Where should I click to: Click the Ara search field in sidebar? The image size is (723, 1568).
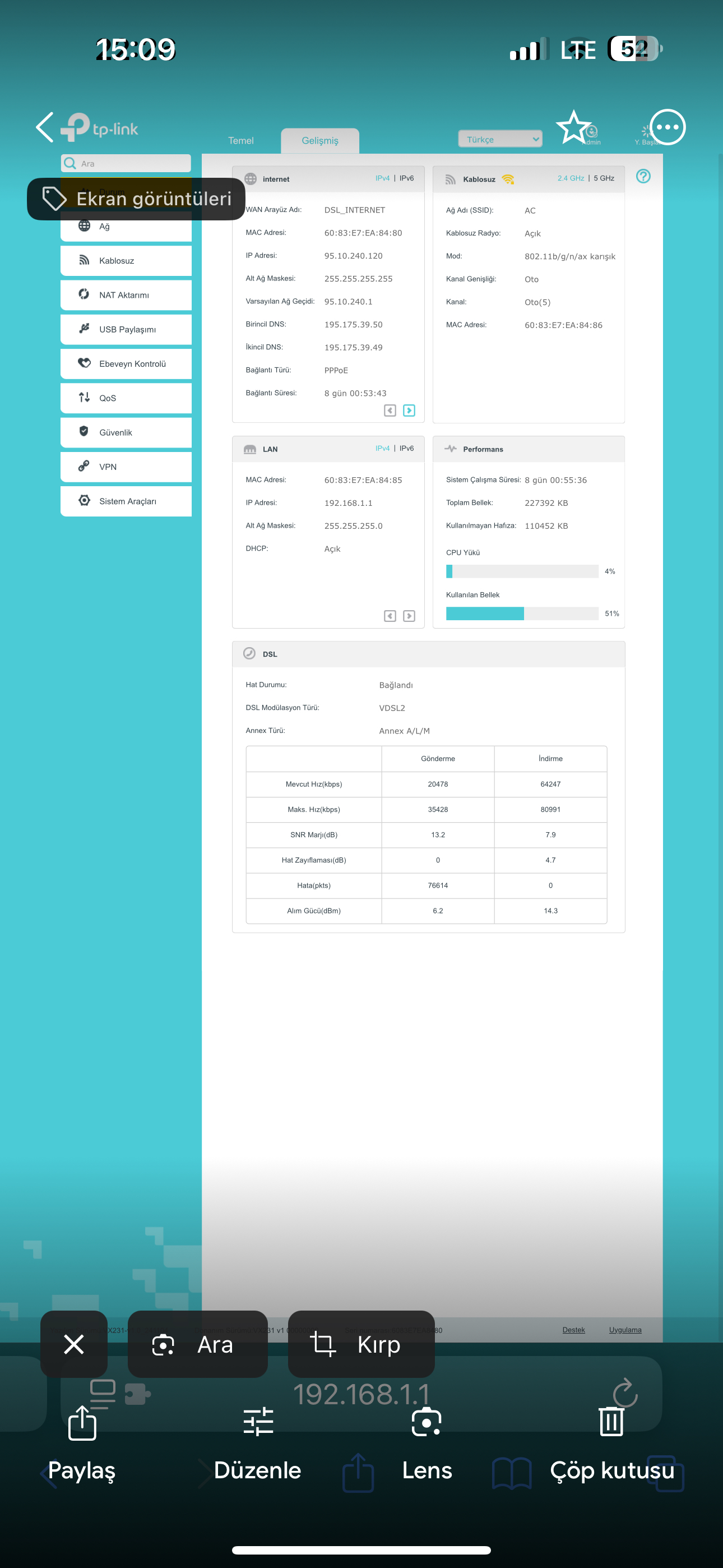[126, 163]
